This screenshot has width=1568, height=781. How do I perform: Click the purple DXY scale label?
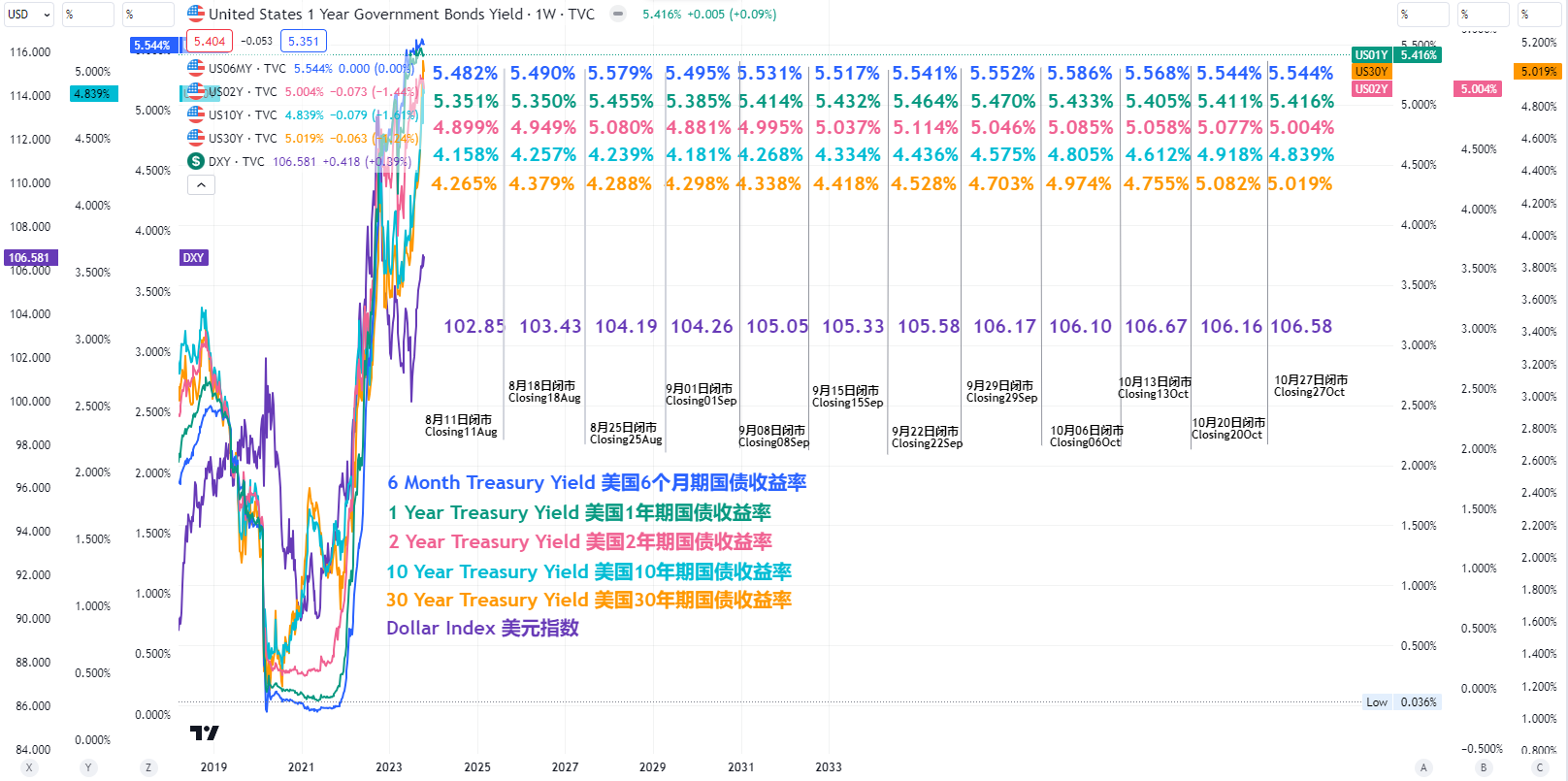pos(193,257)
